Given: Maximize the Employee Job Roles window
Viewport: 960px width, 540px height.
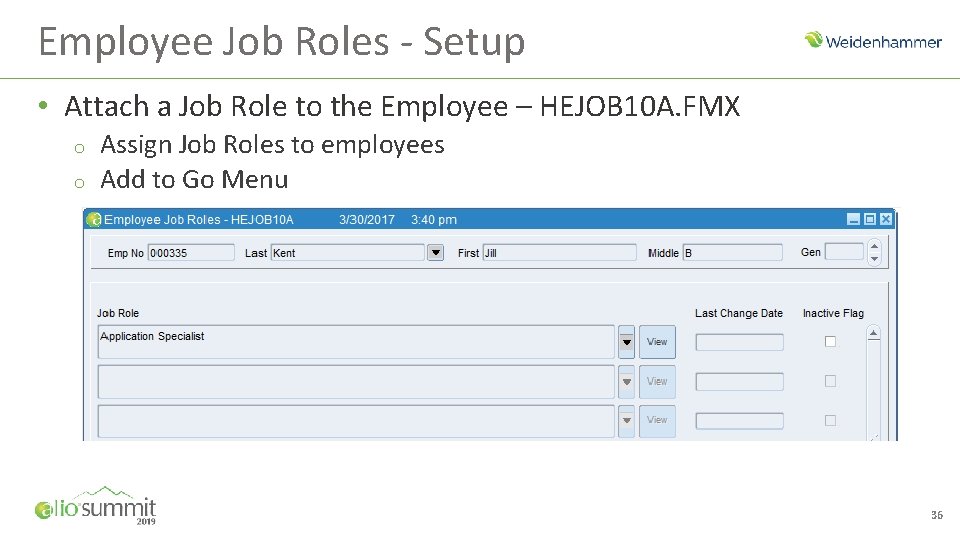Looking at the screenshot, I should [x=869, y=220].
